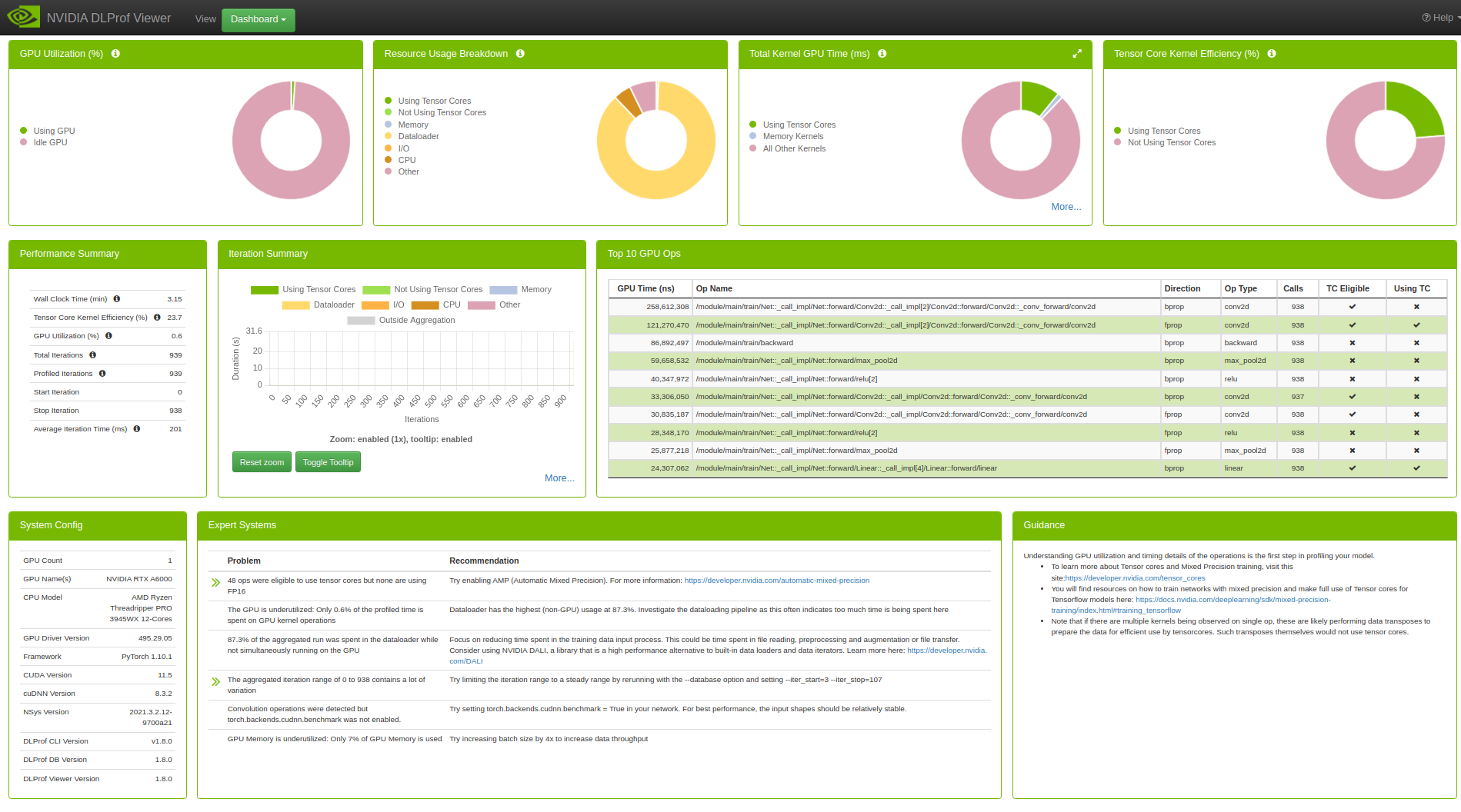The image size is (1461, 812).
Task: Open the Dashboard view dropdown
Action: coord(259,19)
